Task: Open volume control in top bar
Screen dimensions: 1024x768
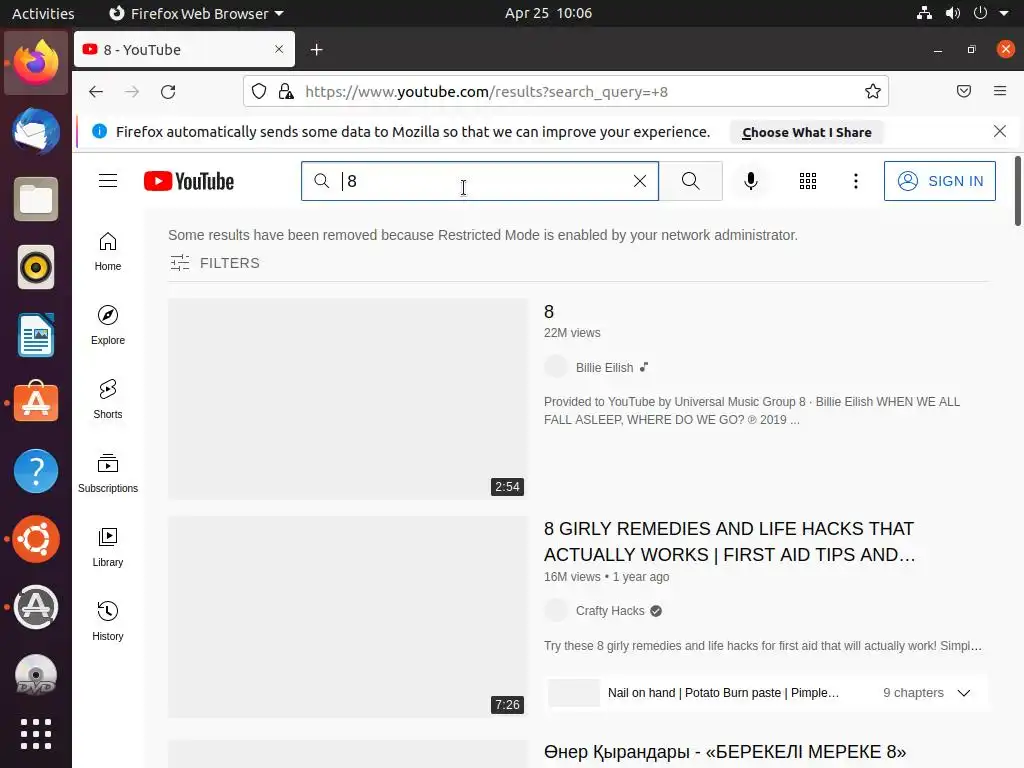Action: [x=953, y=13]
